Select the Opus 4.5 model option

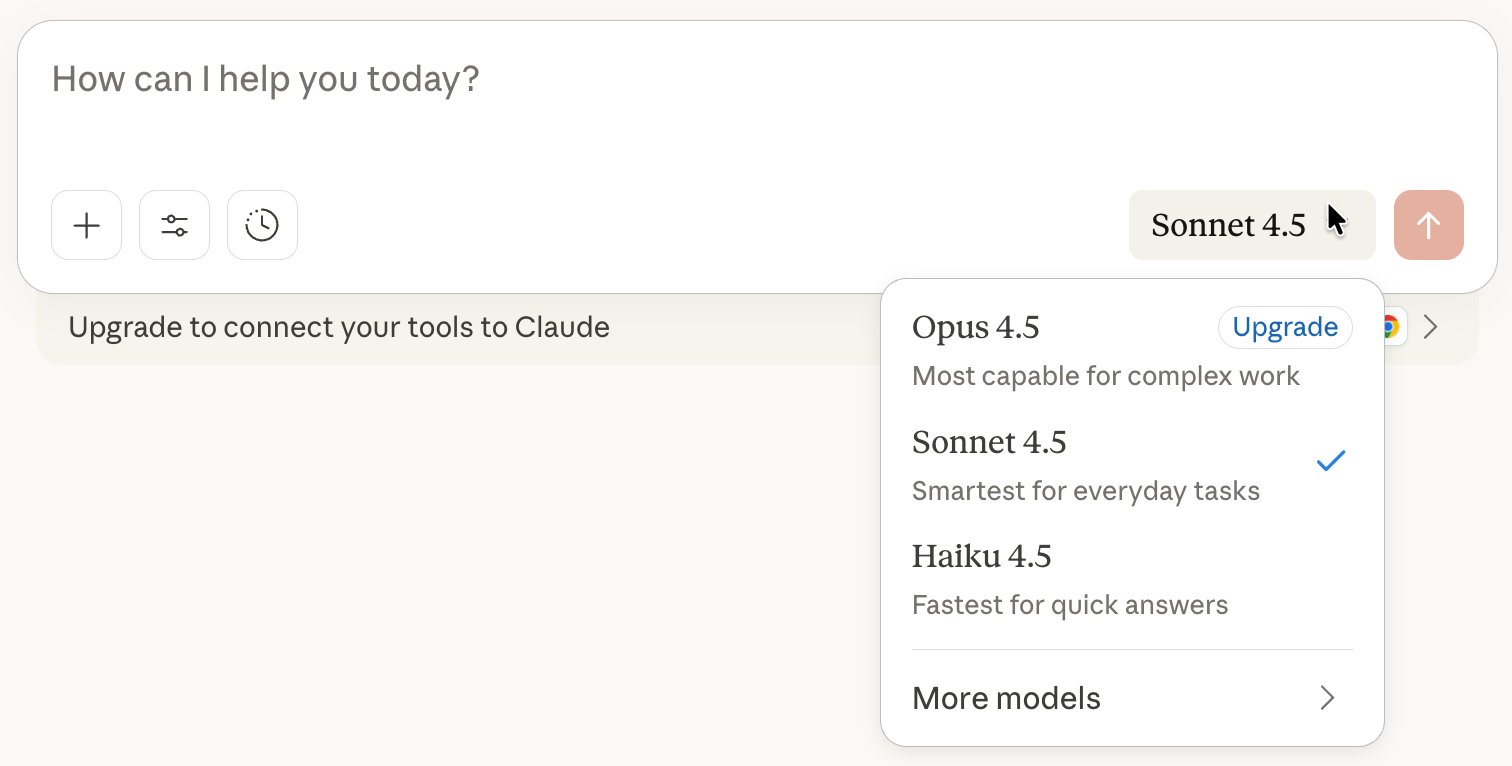976,327
